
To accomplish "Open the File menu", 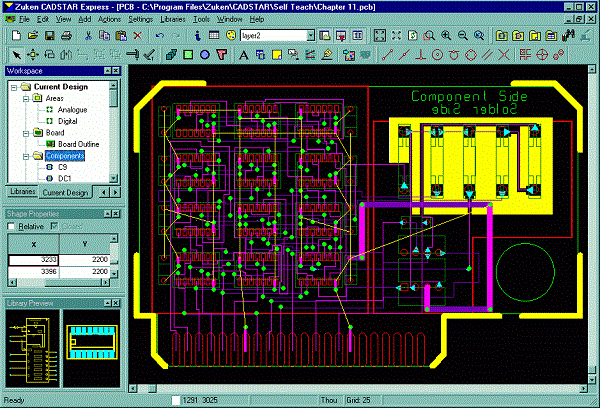I will 24,19.
